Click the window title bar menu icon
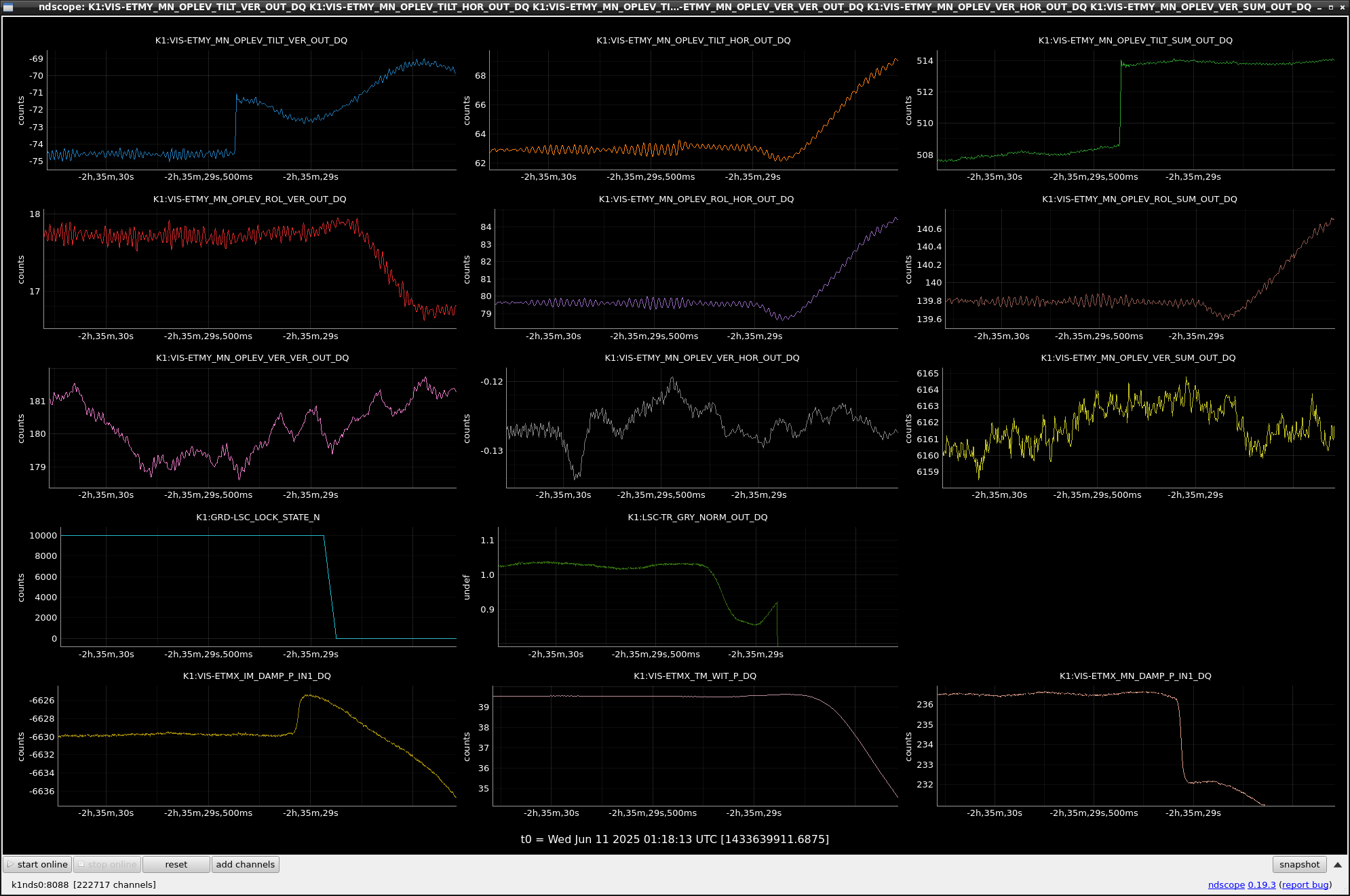 [8, 7]
